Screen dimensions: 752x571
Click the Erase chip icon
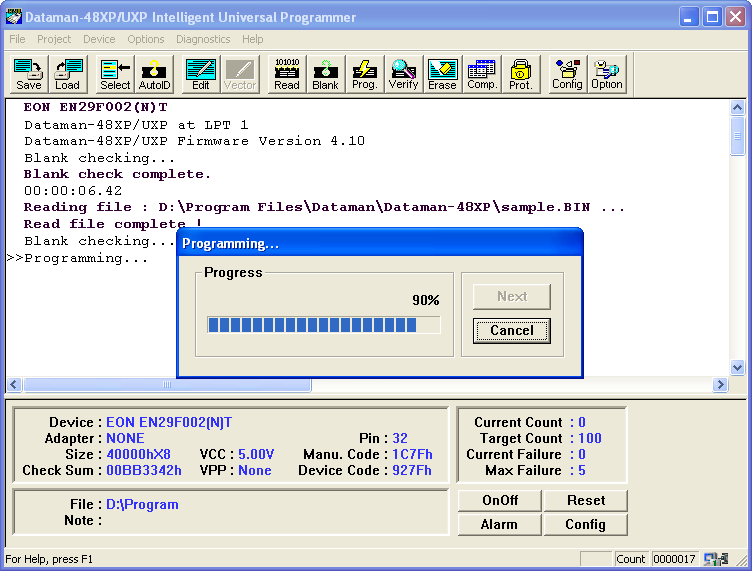click(442, 75)
